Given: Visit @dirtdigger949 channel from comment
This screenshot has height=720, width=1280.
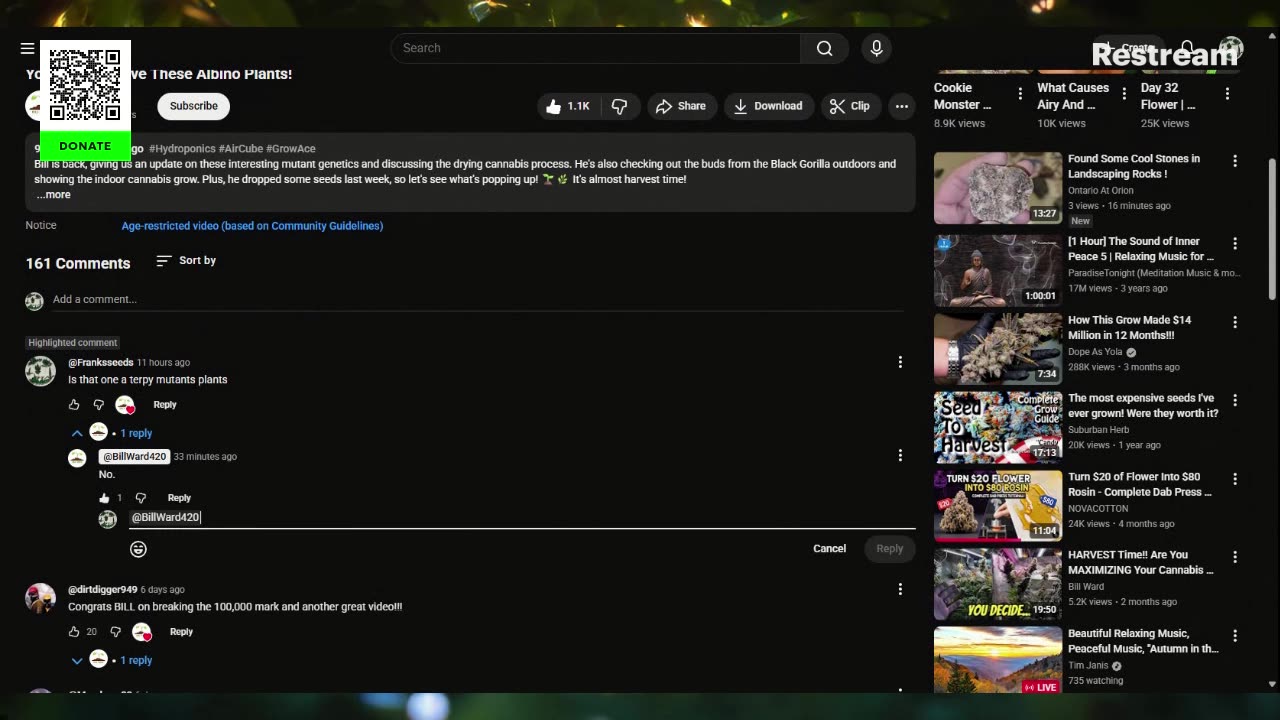Looking at the screenshot, I should 102,590.
